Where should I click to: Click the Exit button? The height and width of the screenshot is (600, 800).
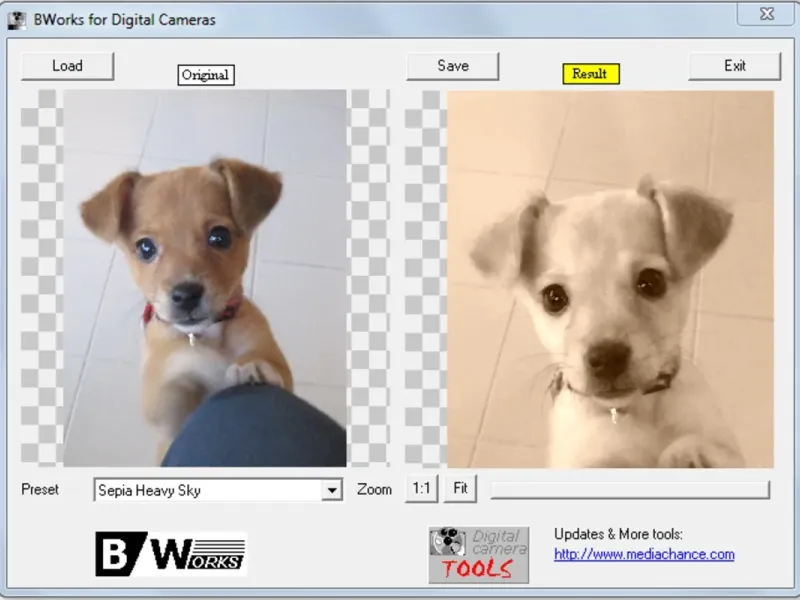(735, 66)
